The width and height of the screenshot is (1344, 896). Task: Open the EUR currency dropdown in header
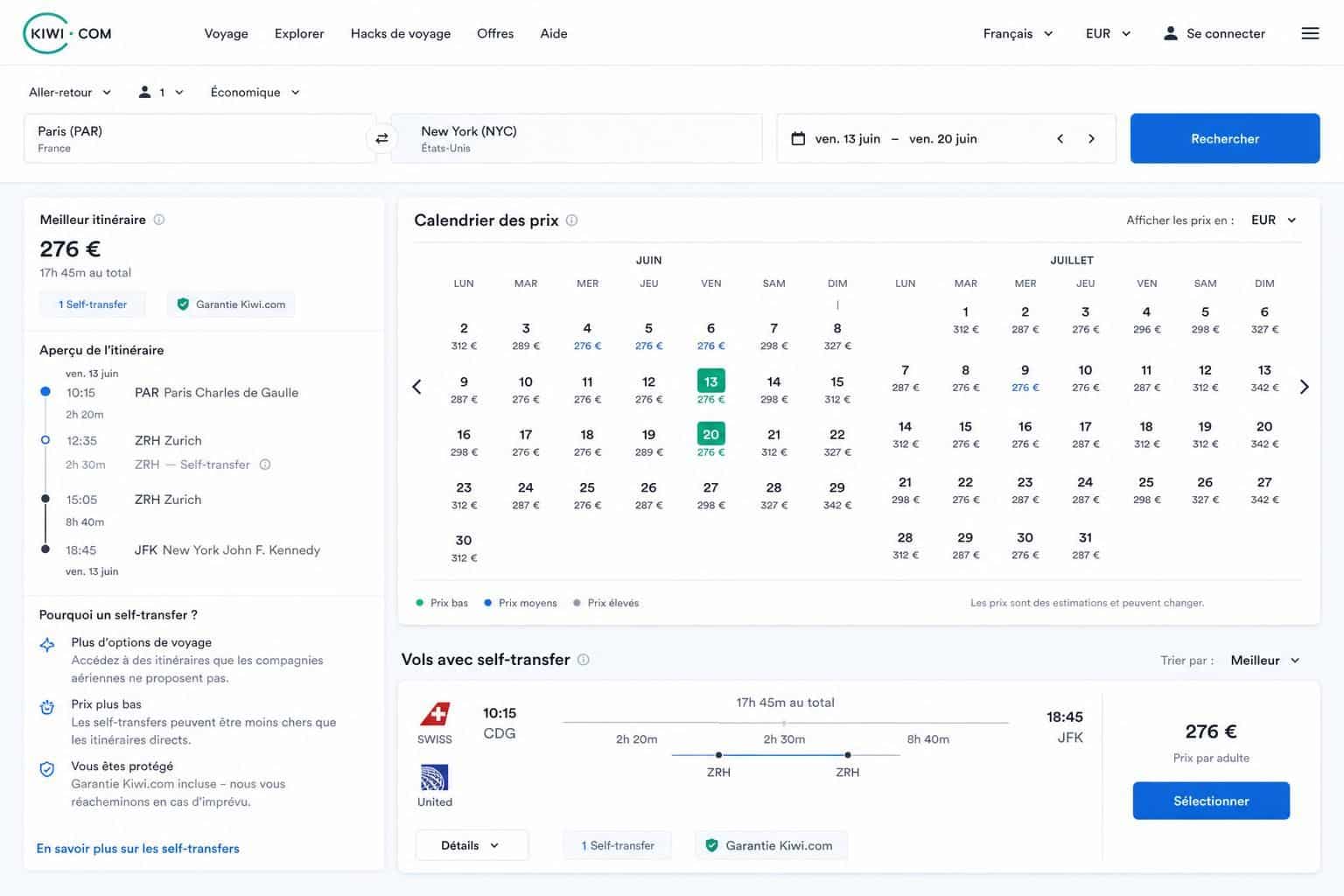tap(1108, 33)
